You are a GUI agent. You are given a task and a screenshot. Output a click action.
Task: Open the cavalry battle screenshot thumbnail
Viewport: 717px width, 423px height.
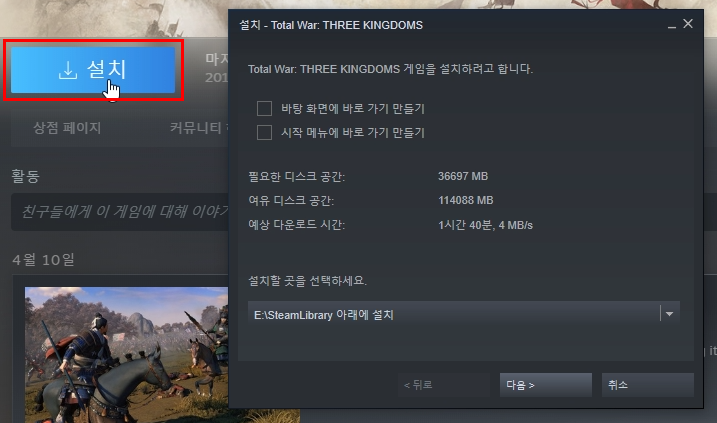pyautogui.click(x=127, y=355)
